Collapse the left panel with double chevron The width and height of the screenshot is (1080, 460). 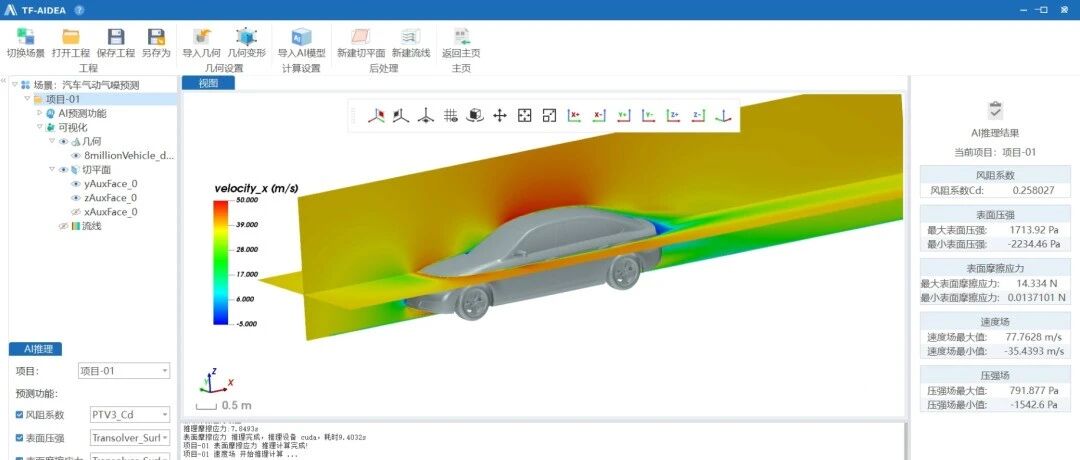pos(3,81)
